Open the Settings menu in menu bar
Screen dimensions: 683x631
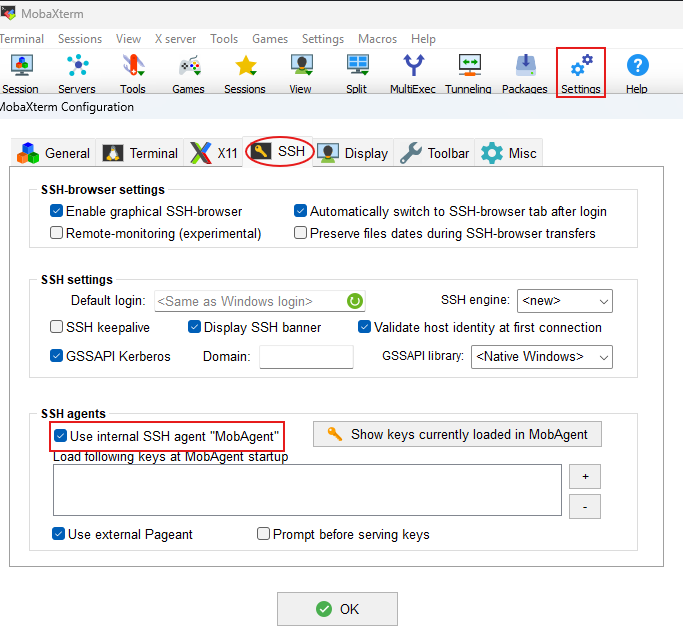[x=323, y=39]
